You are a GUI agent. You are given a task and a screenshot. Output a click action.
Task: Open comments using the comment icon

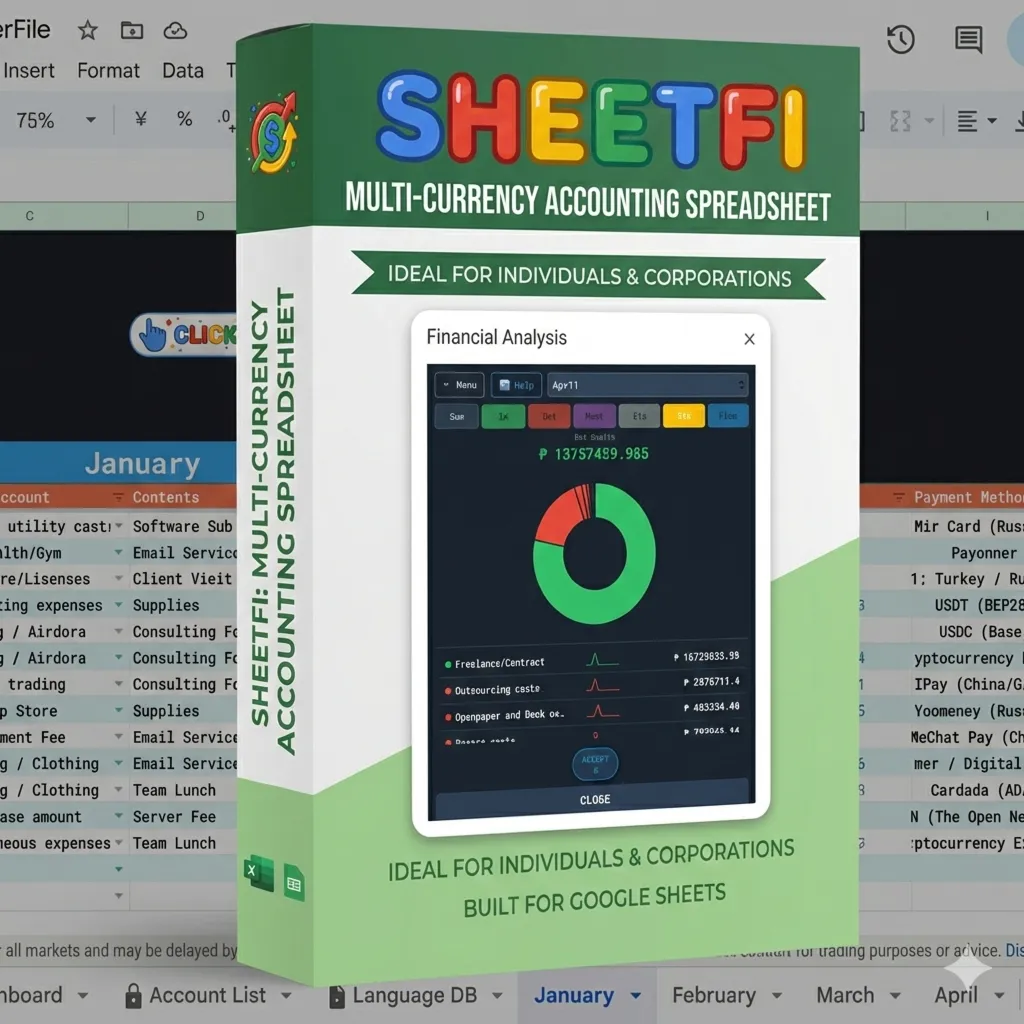coord(966,39)
